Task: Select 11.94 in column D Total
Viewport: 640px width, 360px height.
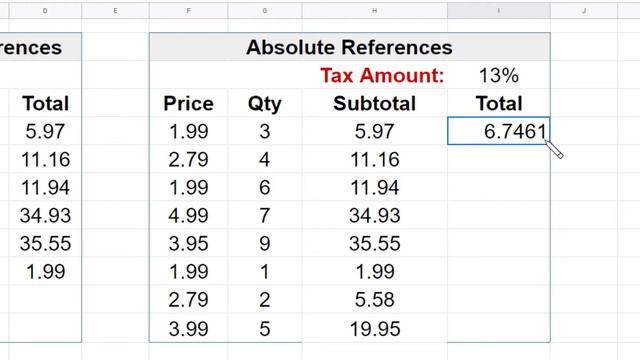Action: pyautogui.click(x=45, y=187)
